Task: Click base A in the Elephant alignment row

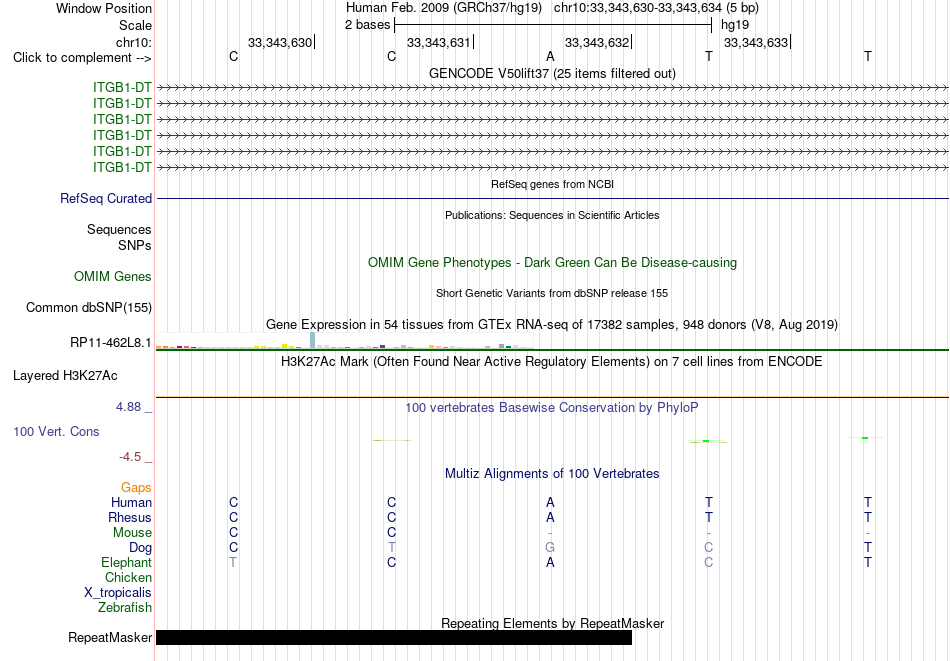Action: point(550,562)
